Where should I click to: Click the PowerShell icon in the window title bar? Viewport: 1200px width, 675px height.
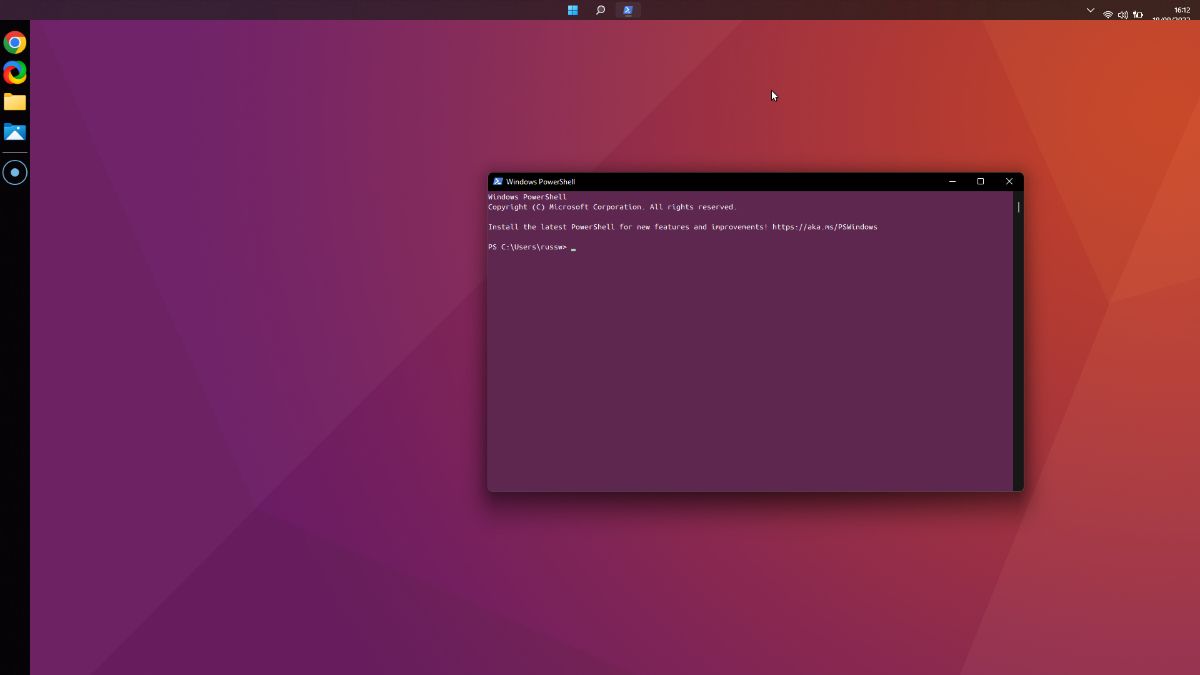coord(497,182)
